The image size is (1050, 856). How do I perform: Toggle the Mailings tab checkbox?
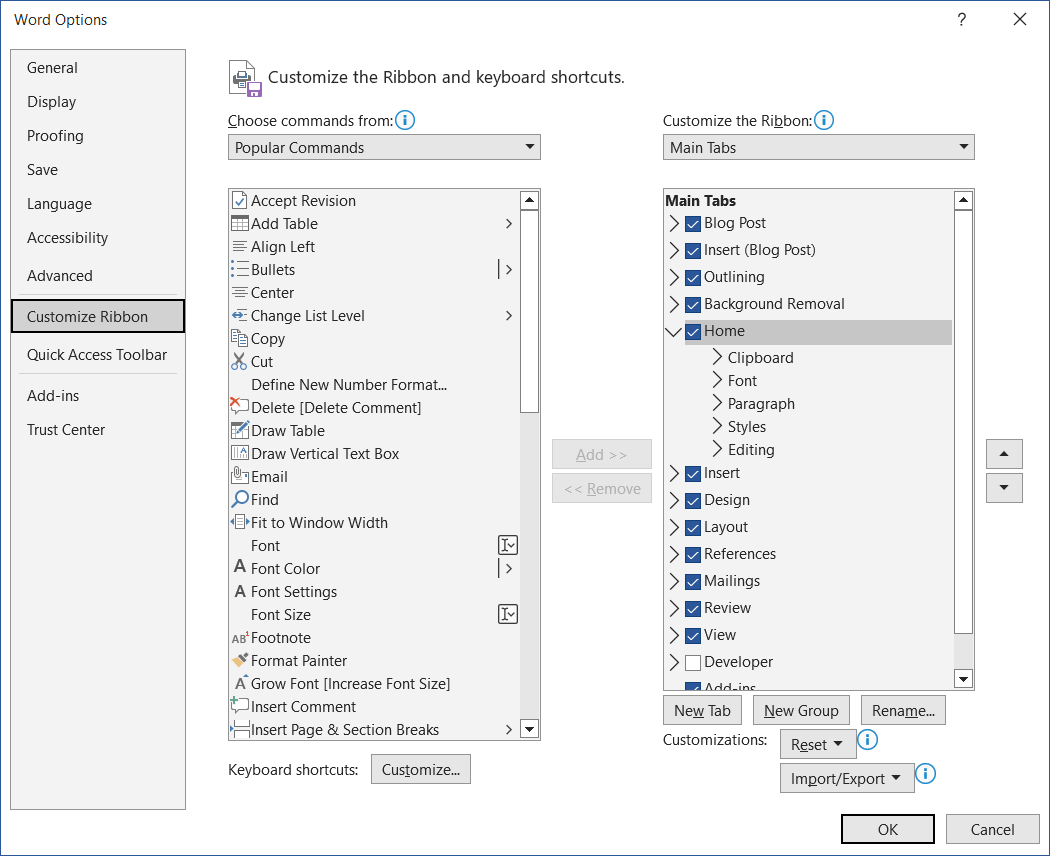pos(693,581)
